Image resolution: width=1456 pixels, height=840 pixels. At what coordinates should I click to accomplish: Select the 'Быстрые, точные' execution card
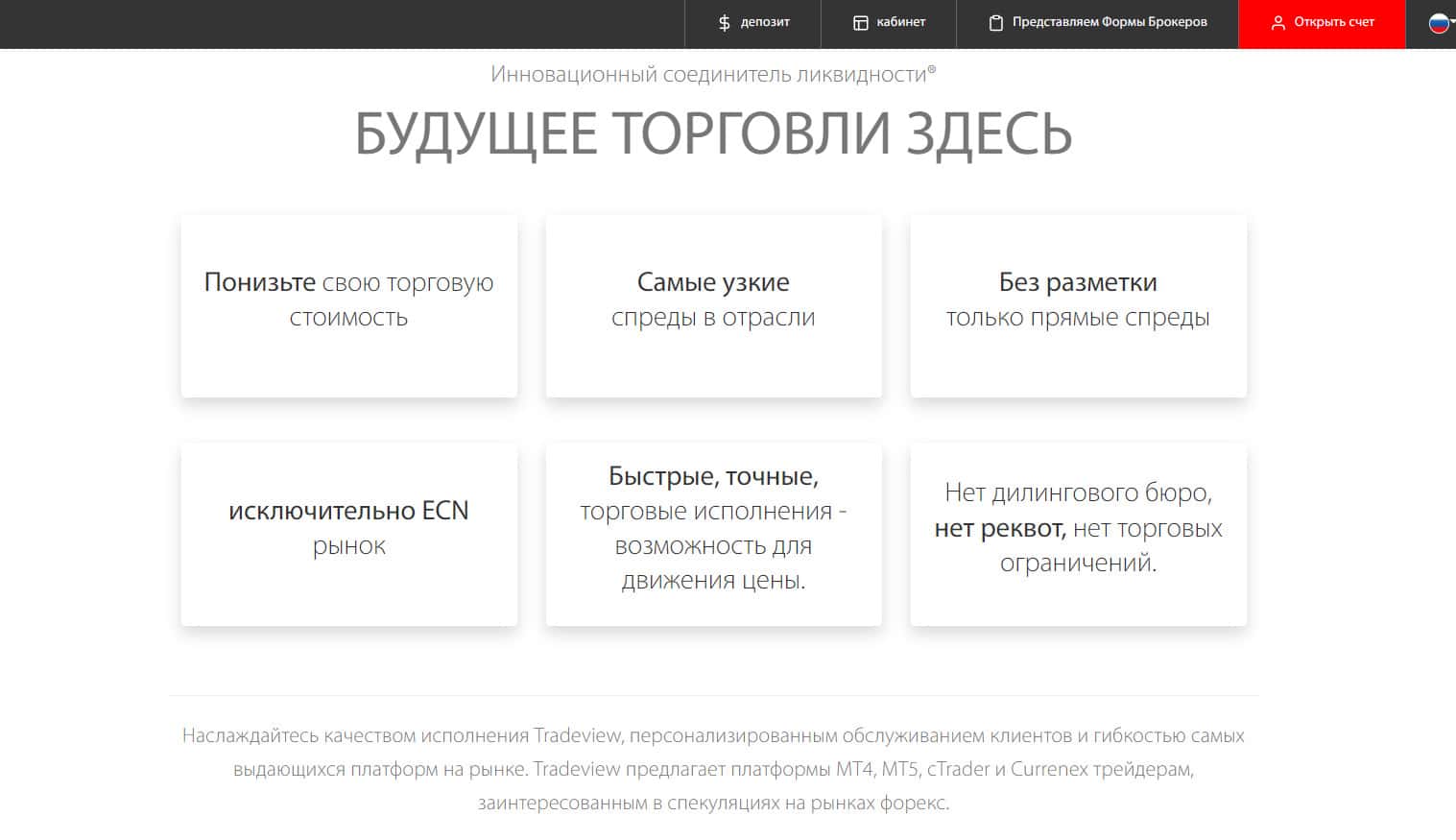click(x=713, y=534)
